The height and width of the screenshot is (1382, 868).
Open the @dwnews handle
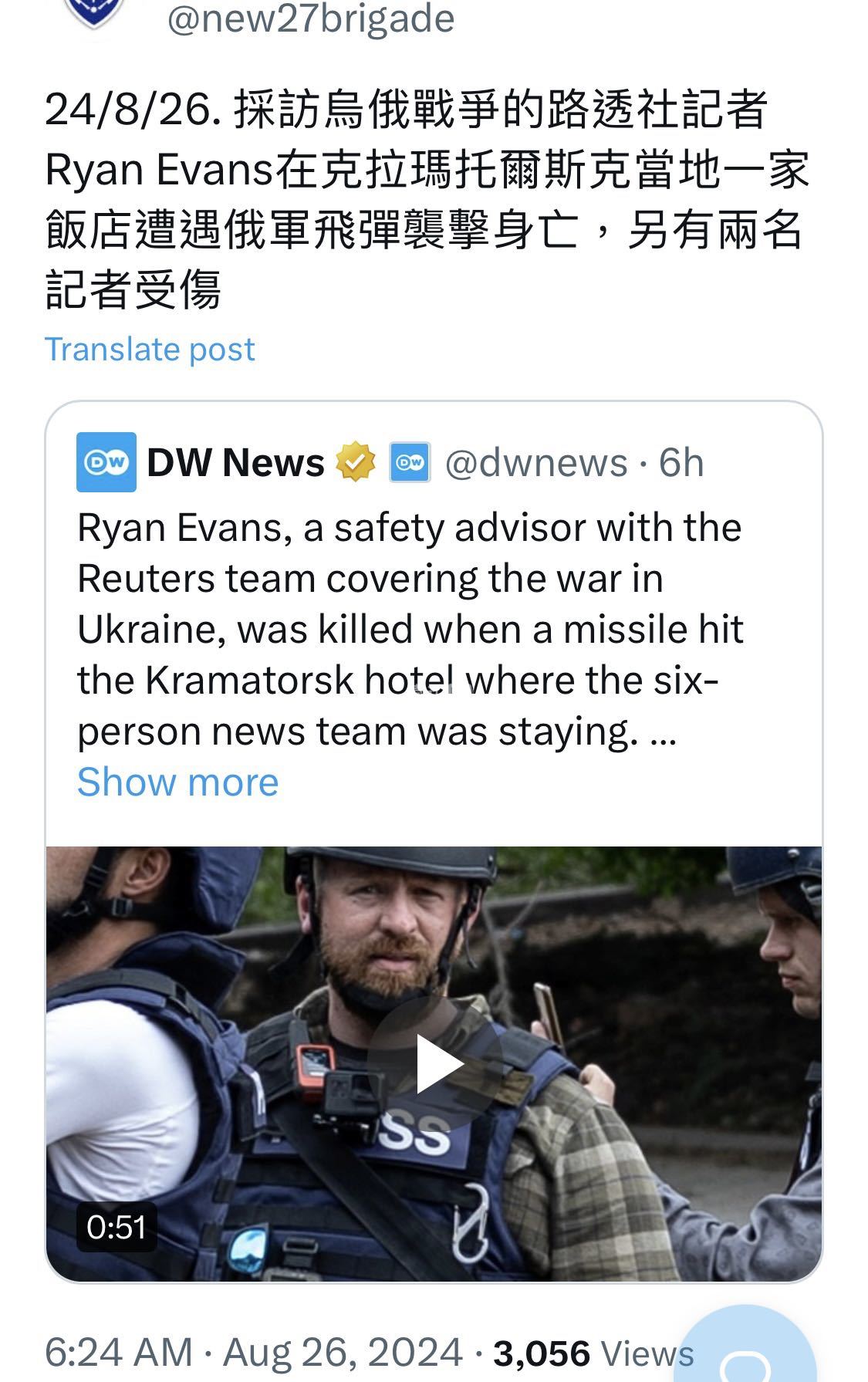coord(537,463)
